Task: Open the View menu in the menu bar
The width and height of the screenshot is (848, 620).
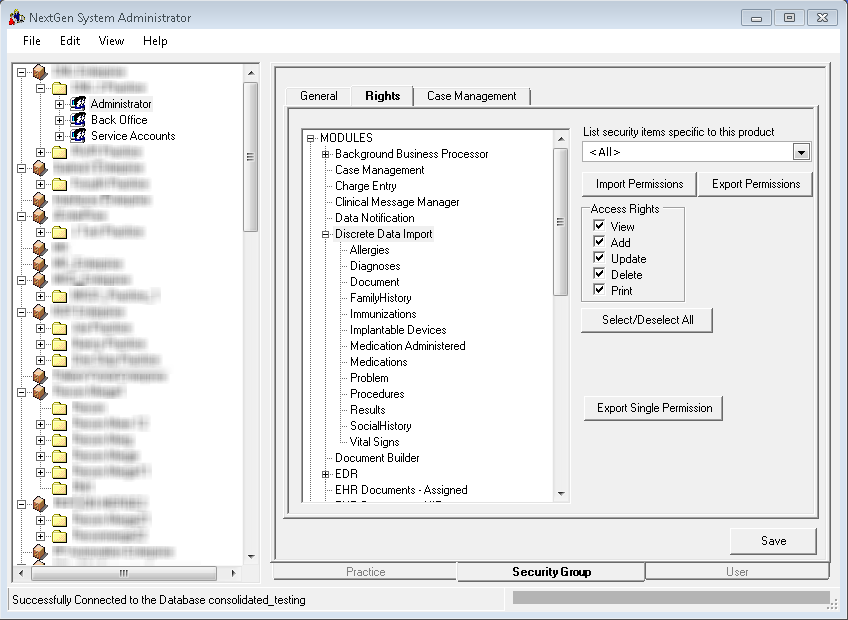Action: [x=111, y=41]
